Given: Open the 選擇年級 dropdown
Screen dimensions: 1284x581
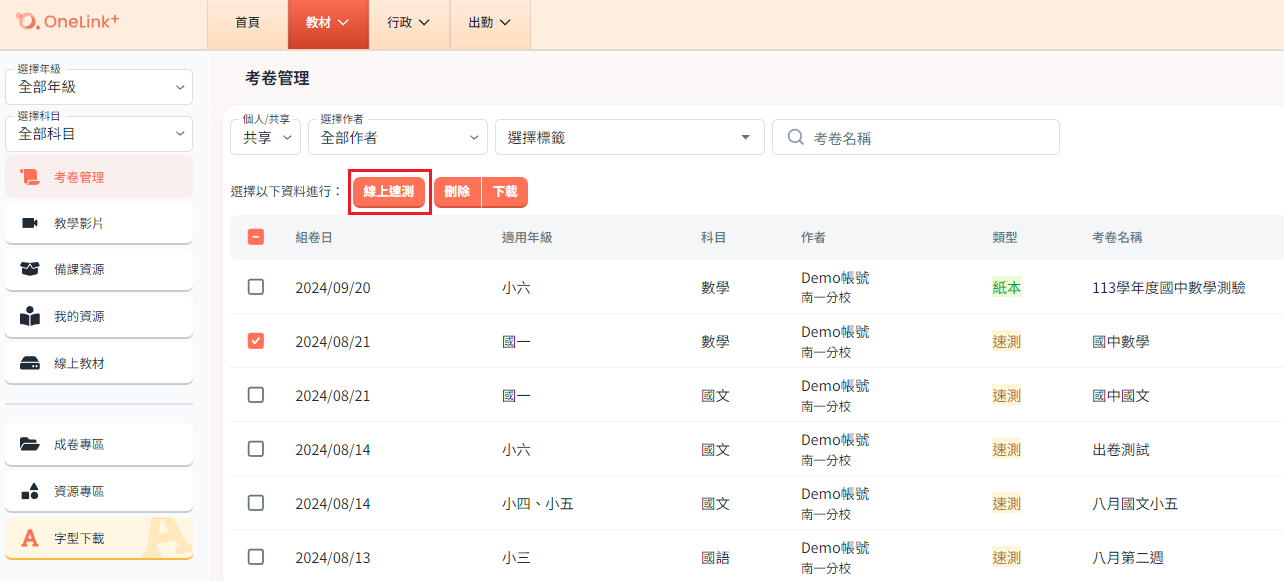Looking at the screenshot, I should click(99, 86).
